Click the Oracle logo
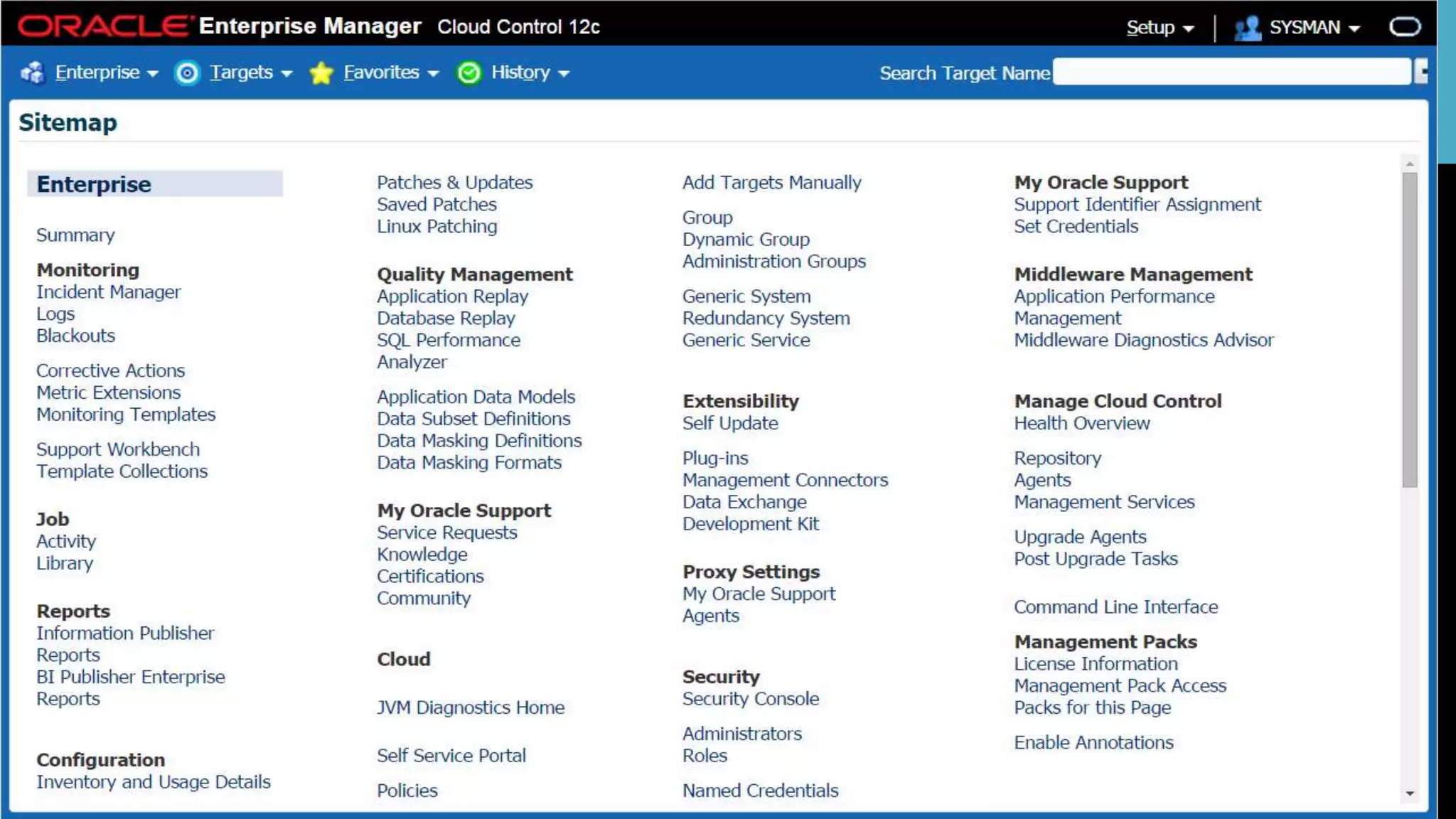The image size is (1456, 819). point(105,26)
